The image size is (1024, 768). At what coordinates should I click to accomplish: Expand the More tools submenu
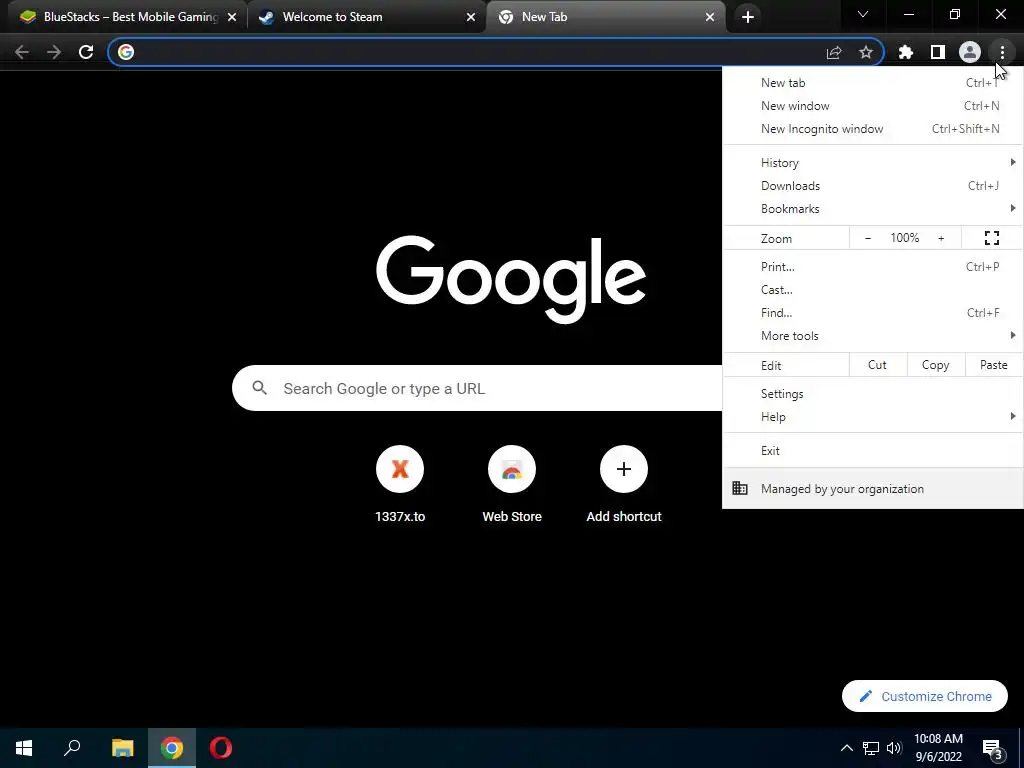pos(872,336)
